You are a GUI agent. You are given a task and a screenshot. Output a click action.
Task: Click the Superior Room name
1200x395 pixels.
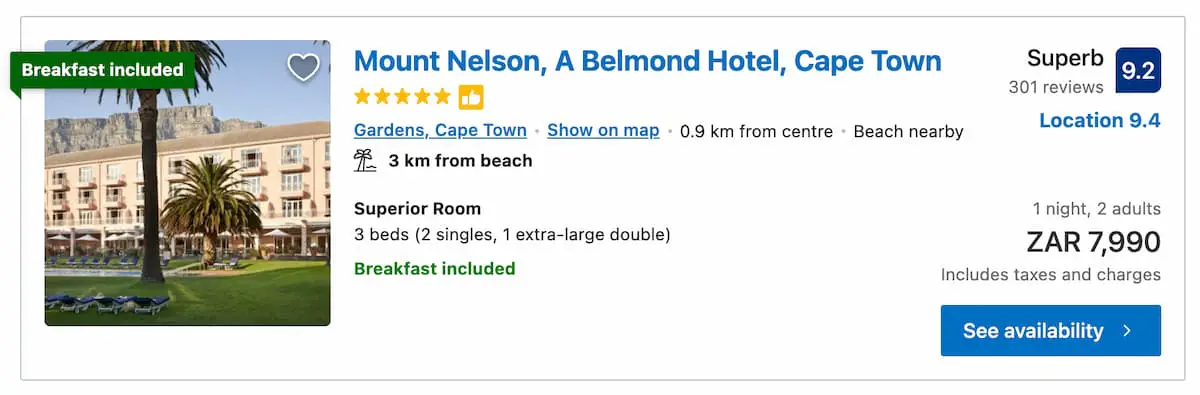417,209
